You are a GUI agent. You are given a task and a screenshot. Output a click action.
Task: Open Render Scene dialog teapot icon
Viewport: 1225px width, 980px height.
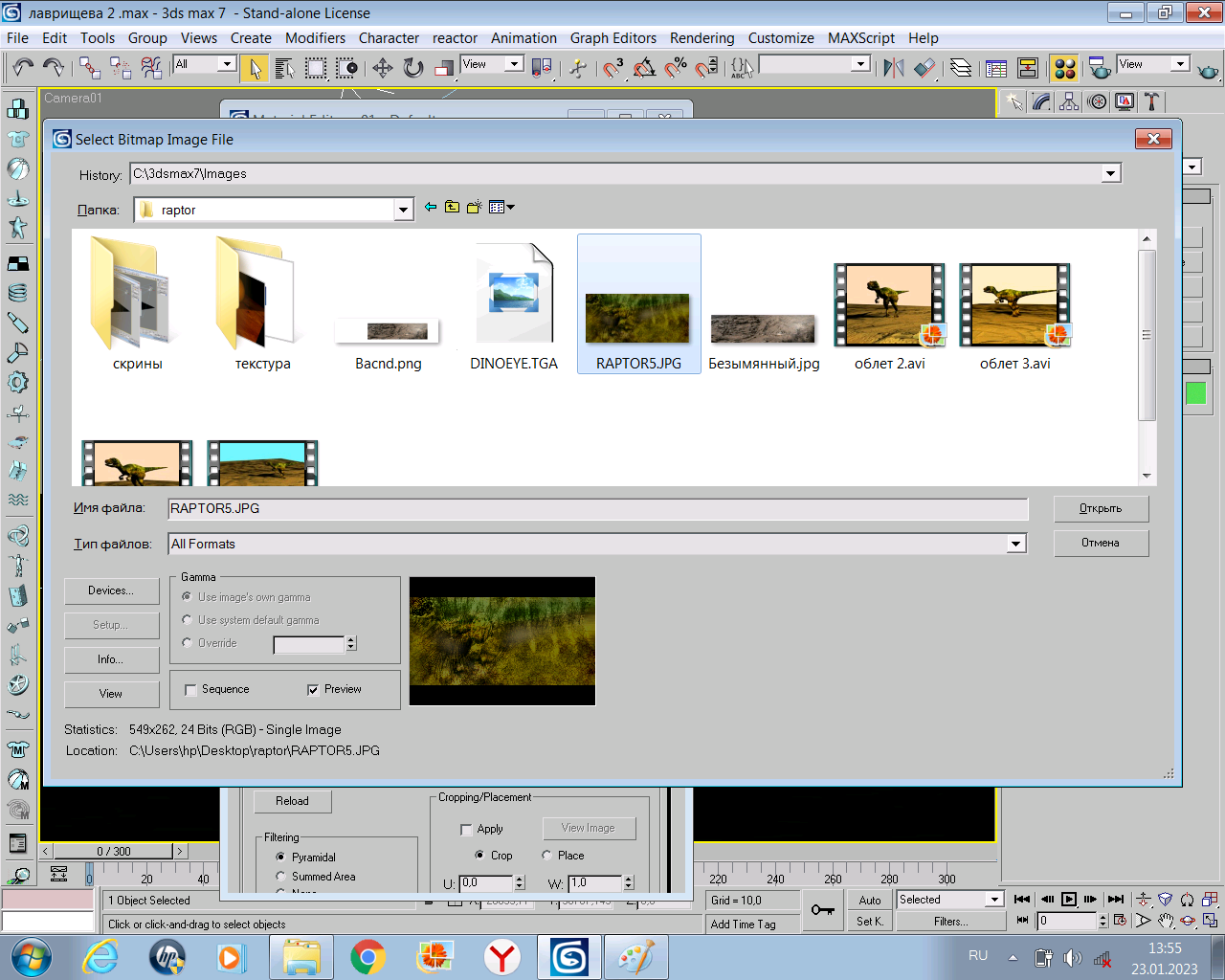click(x=1100, y=68)
